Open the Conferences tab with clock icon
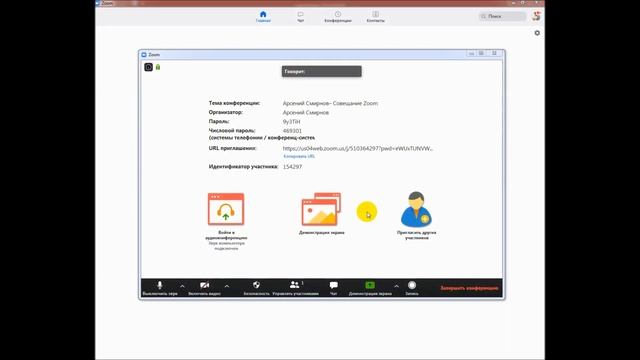This screenshot has height=360, width=640. [338, 16]
